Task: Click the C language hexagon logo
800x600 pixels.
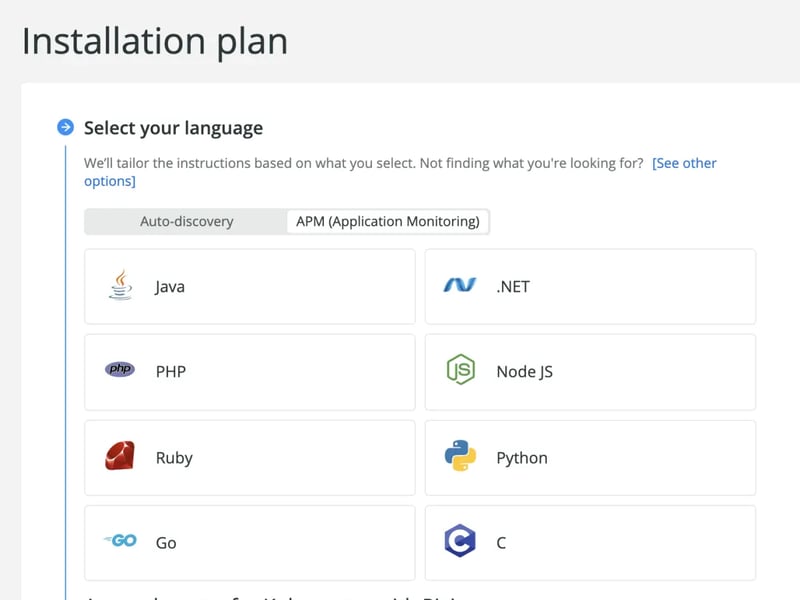Action: (460, 541)
